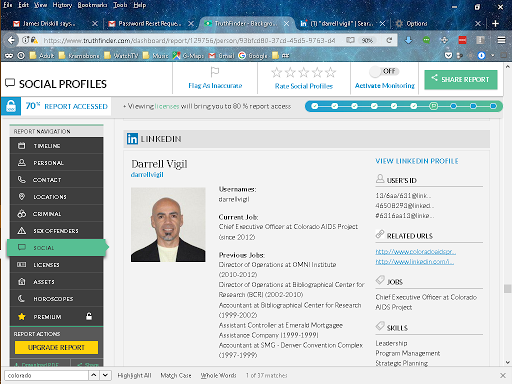Image resolution: width=512 pixels, height=384 pixels.
Task: Click the licenses link in access message
Action: point(167,106)
